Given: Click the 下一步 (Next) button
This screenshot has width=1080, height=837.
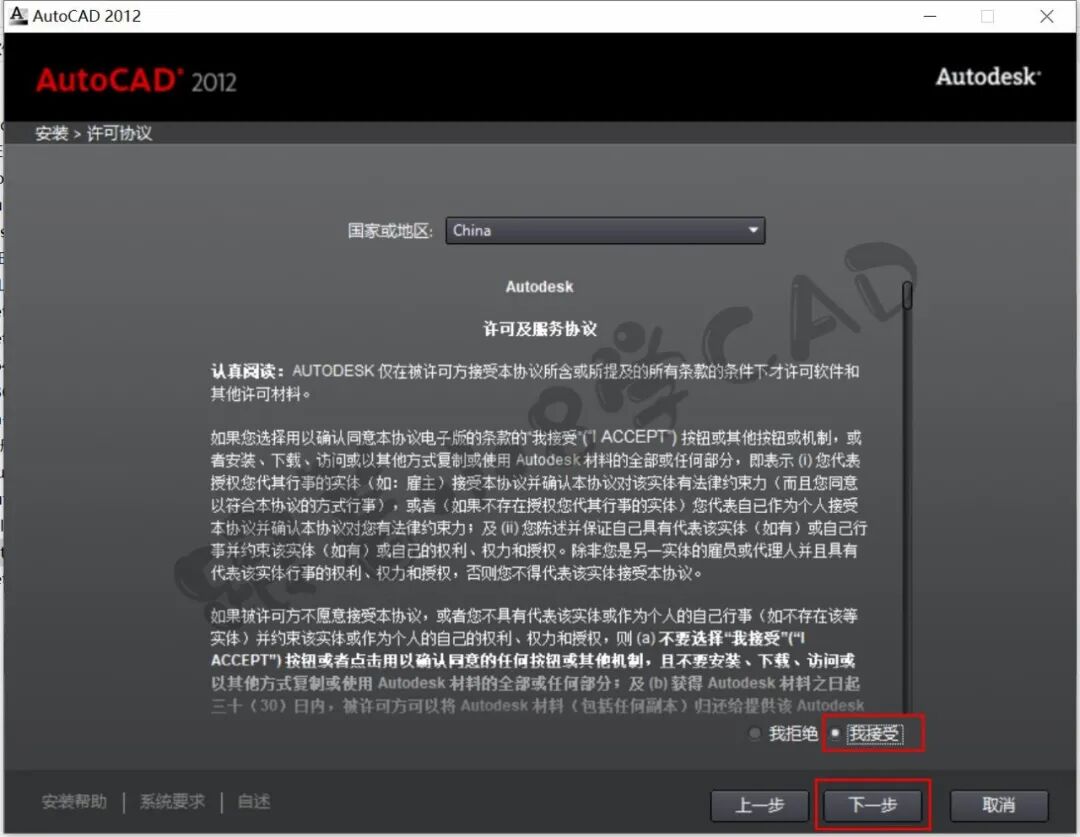Looking at the screenshot, I should (x=872, y=805).
